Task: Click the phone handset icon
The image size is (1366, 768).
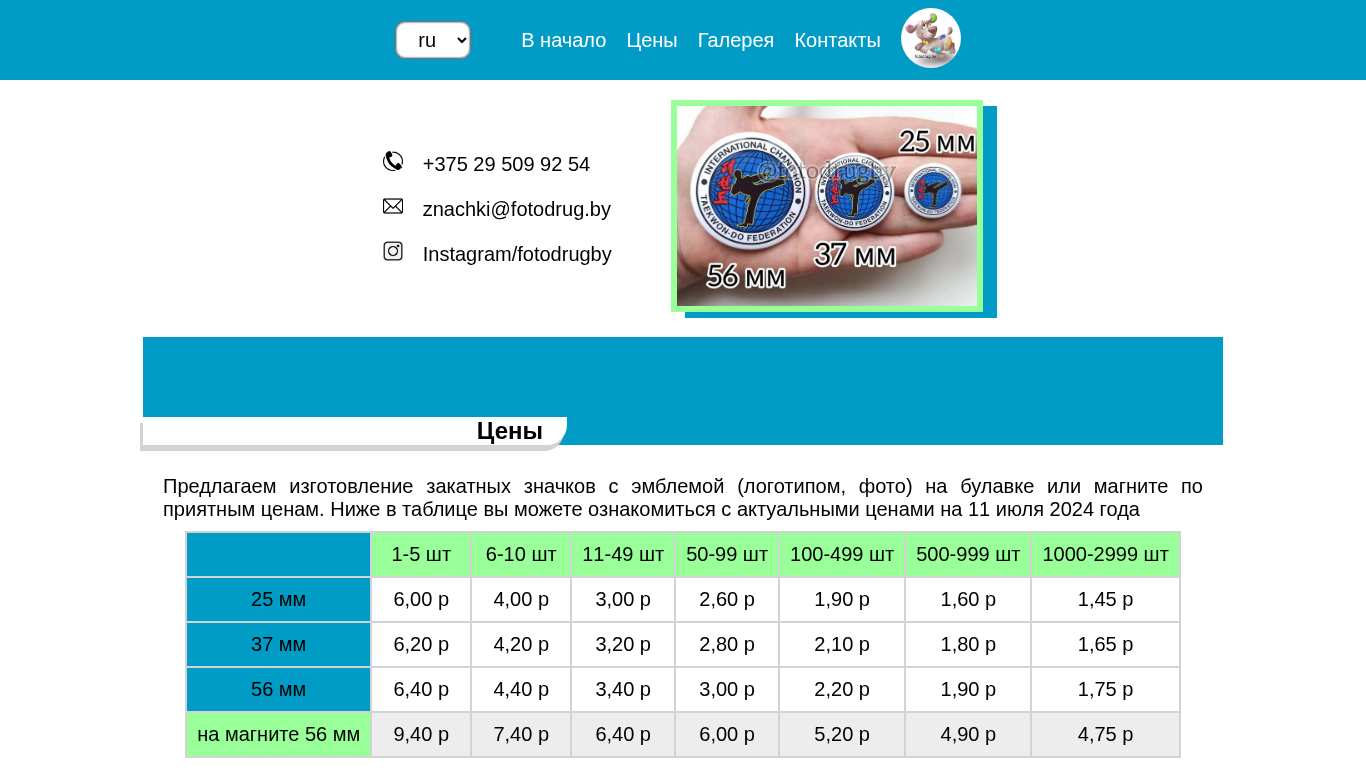Action: pyautogui.click(x=393, y=161)
